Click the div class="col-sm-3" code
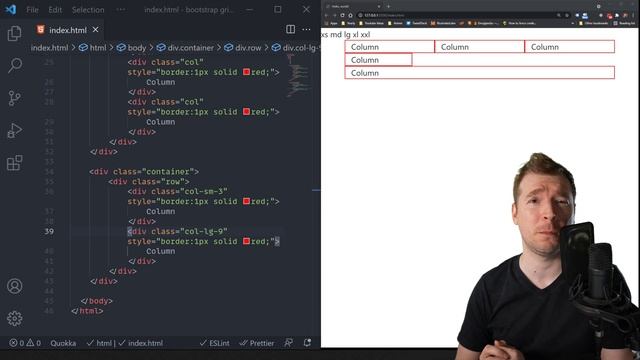The image size is (640, 360). pos(178,191)
